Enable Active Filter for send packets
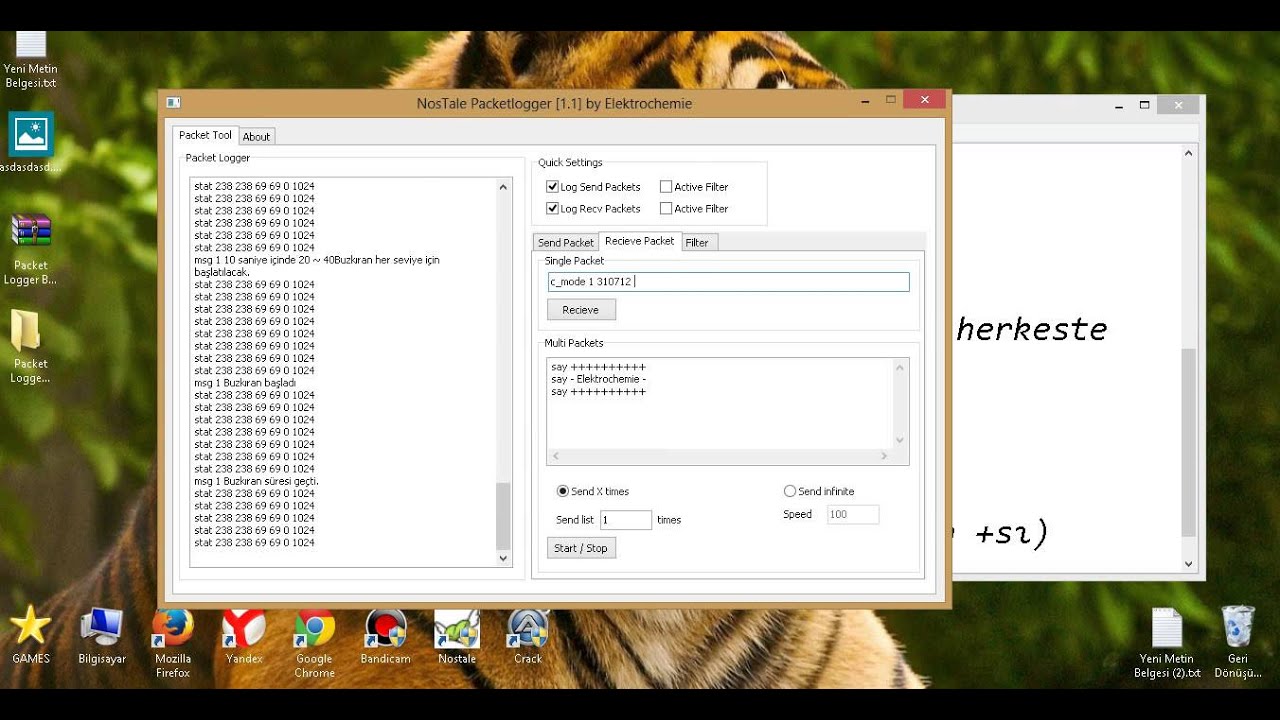The width and height of the screenshot is (1280, 720). [666, 187]
